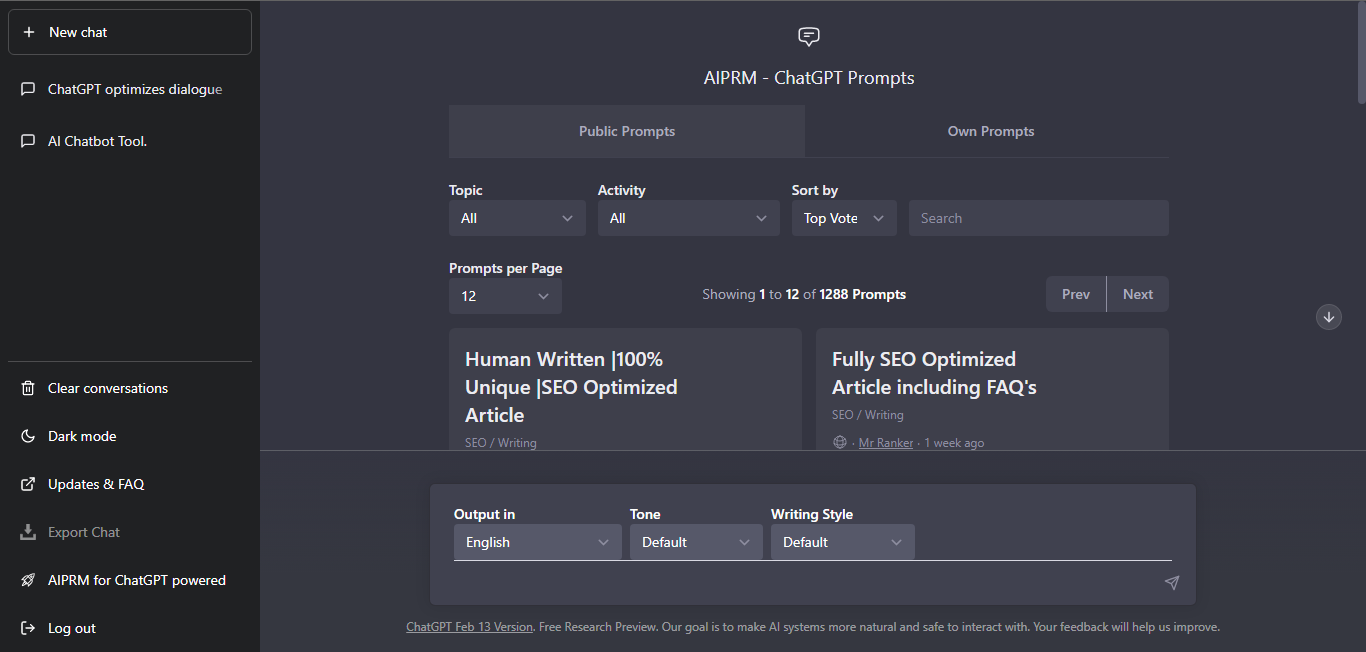Open the Output in English dropdown
1366x652 pixels.
point(538,542)
